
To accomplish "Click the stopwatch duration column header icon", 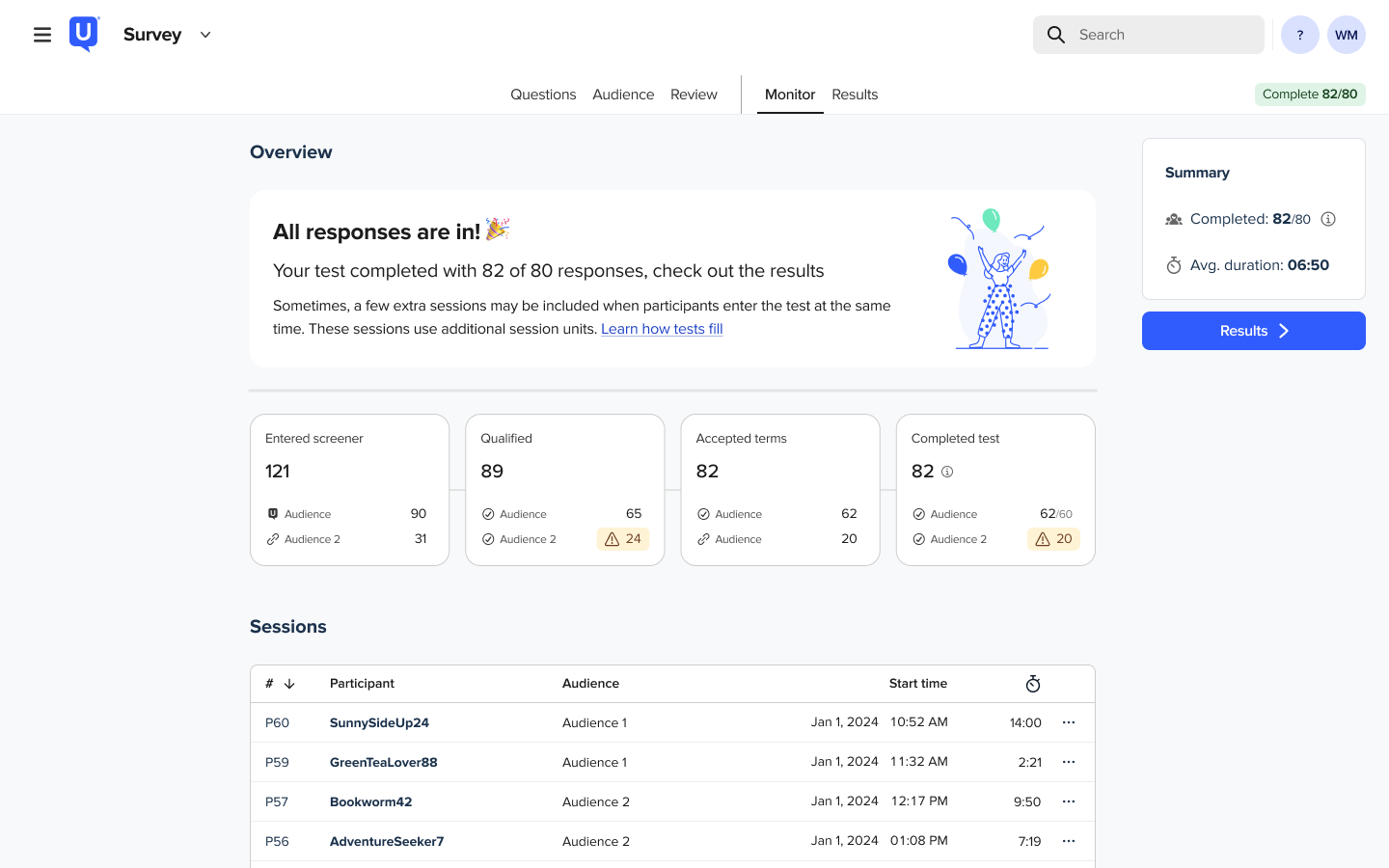I will [1033, 684].
